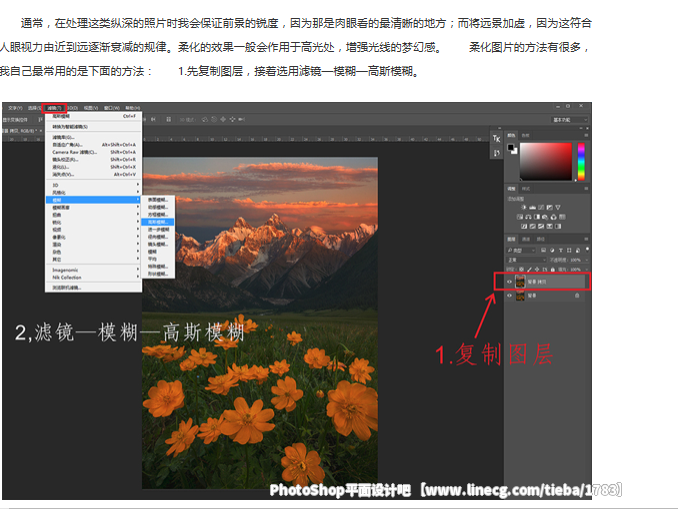Select the 3D pan mode icon
This screenshot has width=678, height=509.
[x=223, y=119]
